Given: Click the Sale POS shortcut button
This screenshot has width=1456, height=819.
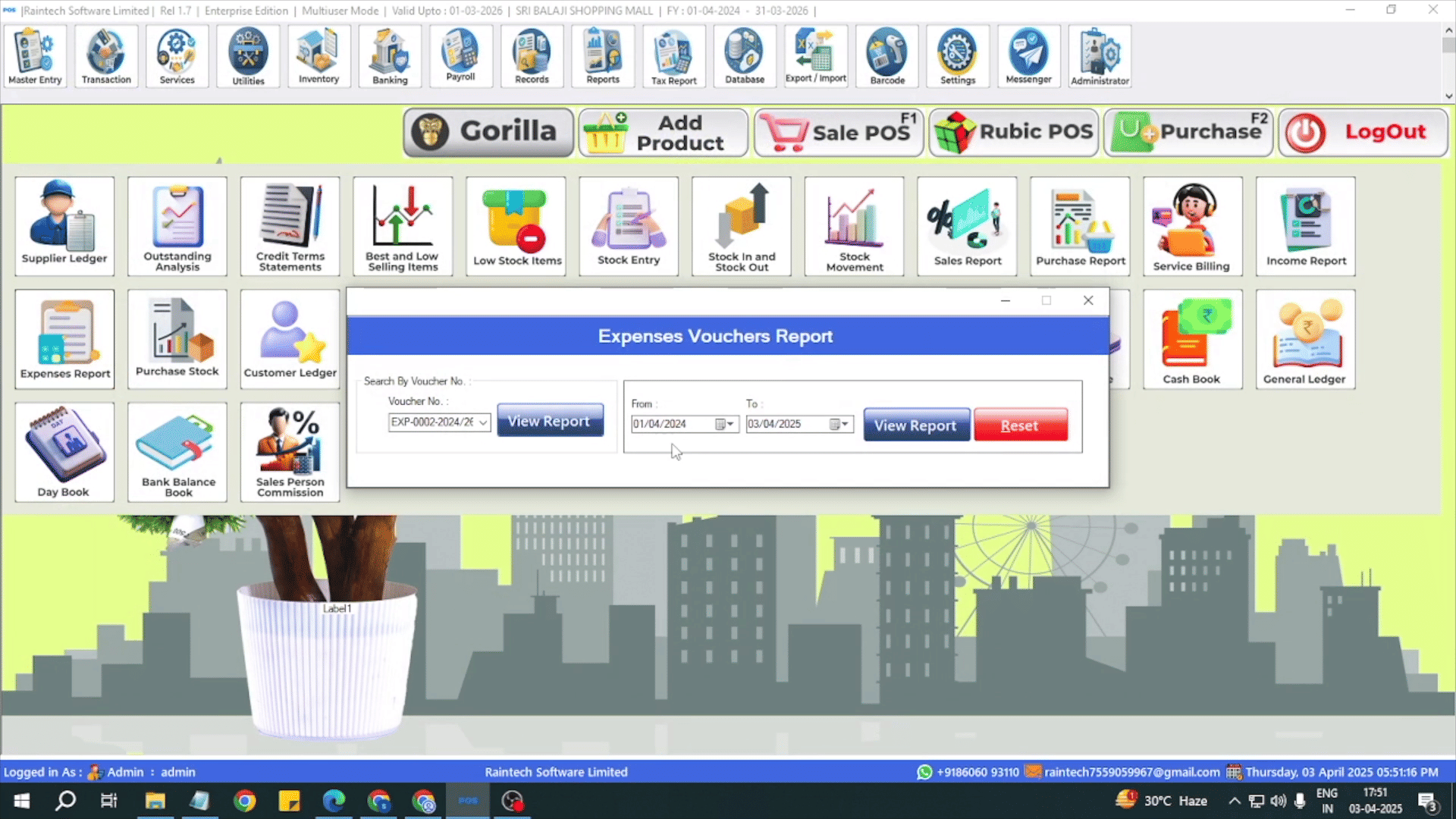Looking at the screenshot, I should [839, 132].
